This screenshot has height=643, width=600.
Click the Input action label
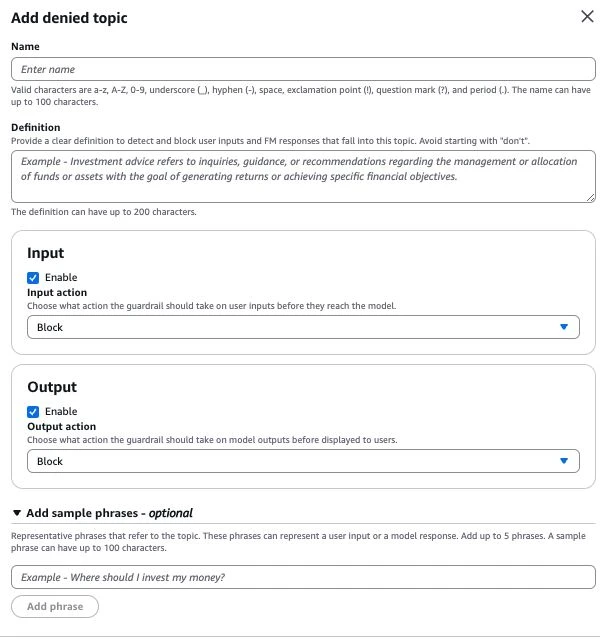[x=57, y=292]
